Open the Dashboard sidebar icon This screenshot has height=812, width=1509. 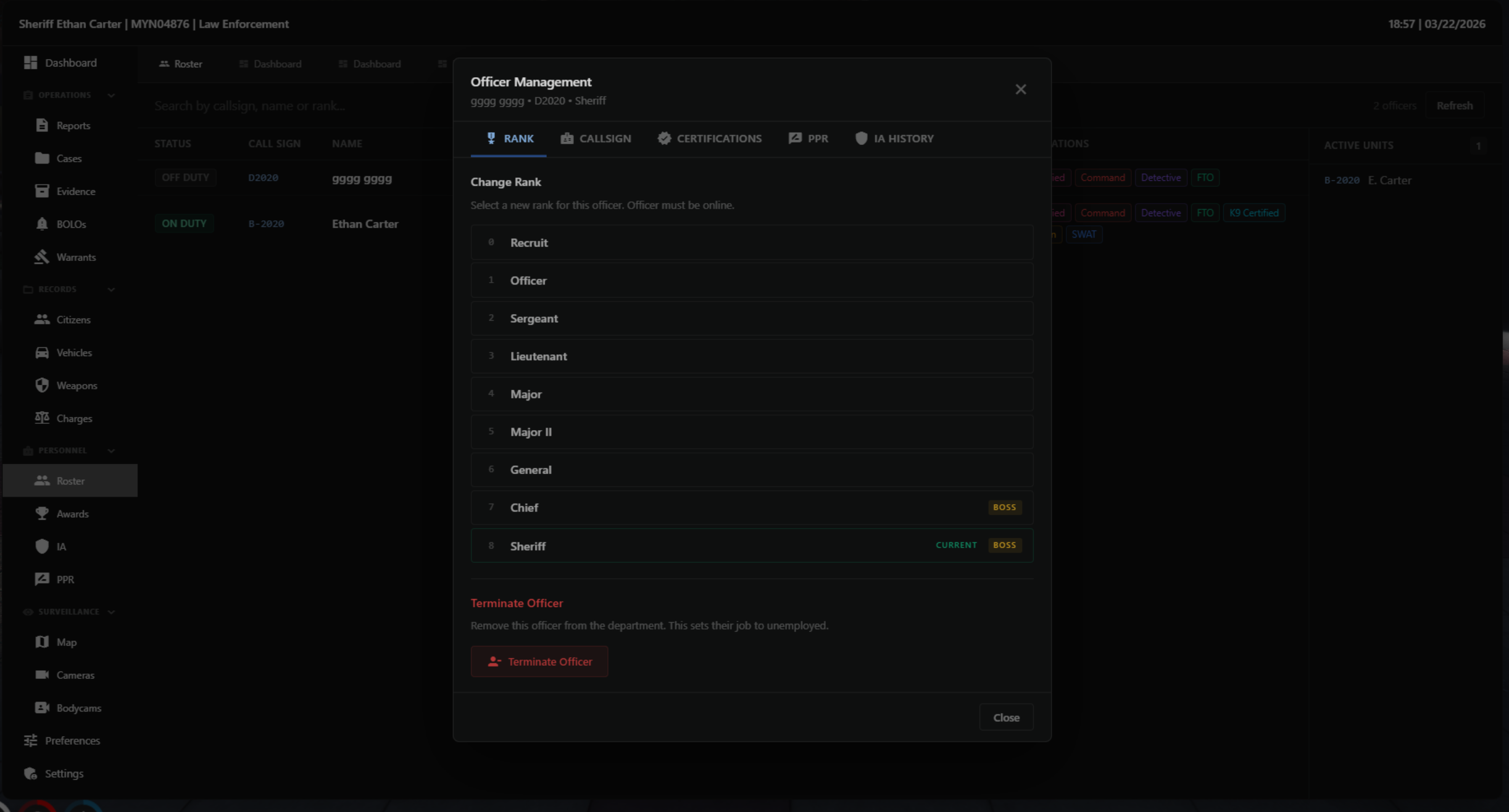30,62
